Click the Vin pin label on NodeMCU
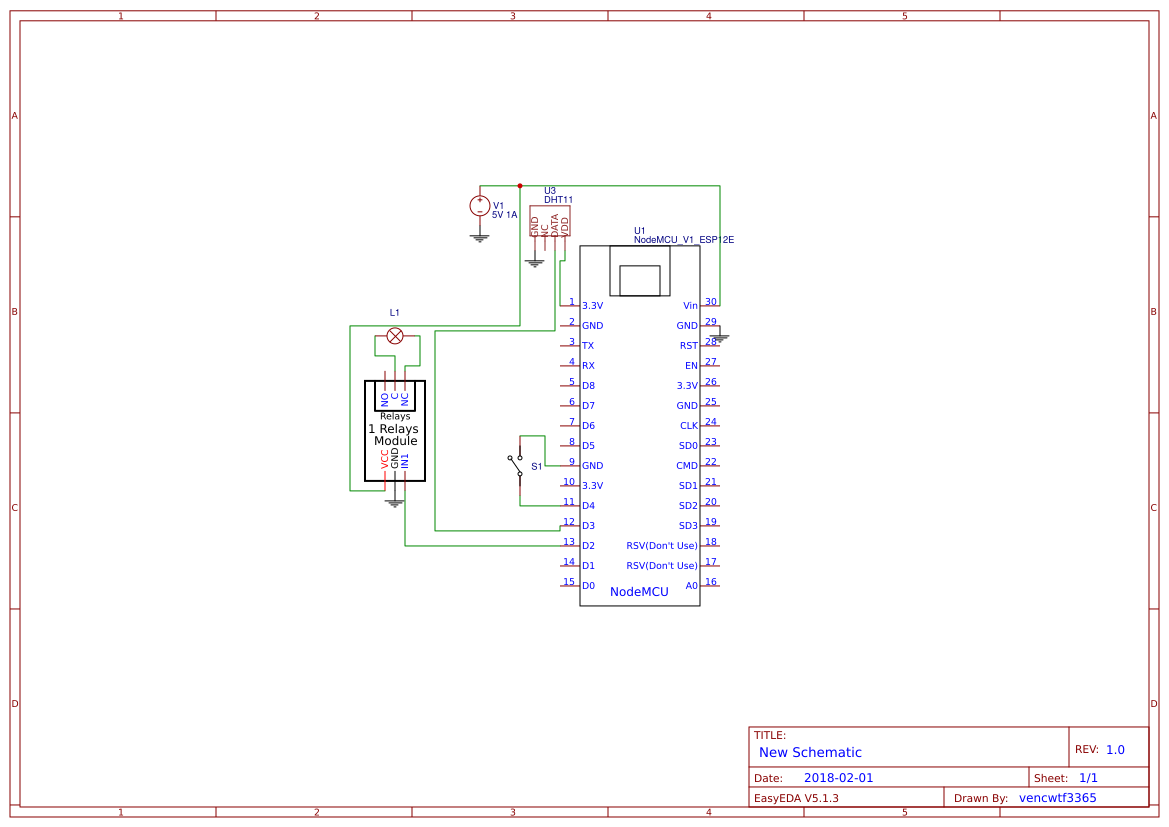 690,306
